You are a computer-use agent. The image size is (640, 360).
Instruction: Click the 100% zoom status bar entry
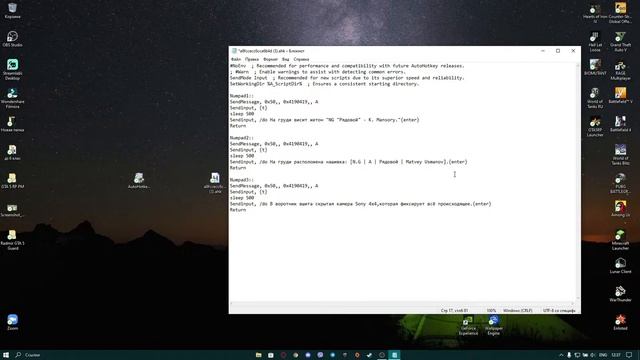coord(491,311)
